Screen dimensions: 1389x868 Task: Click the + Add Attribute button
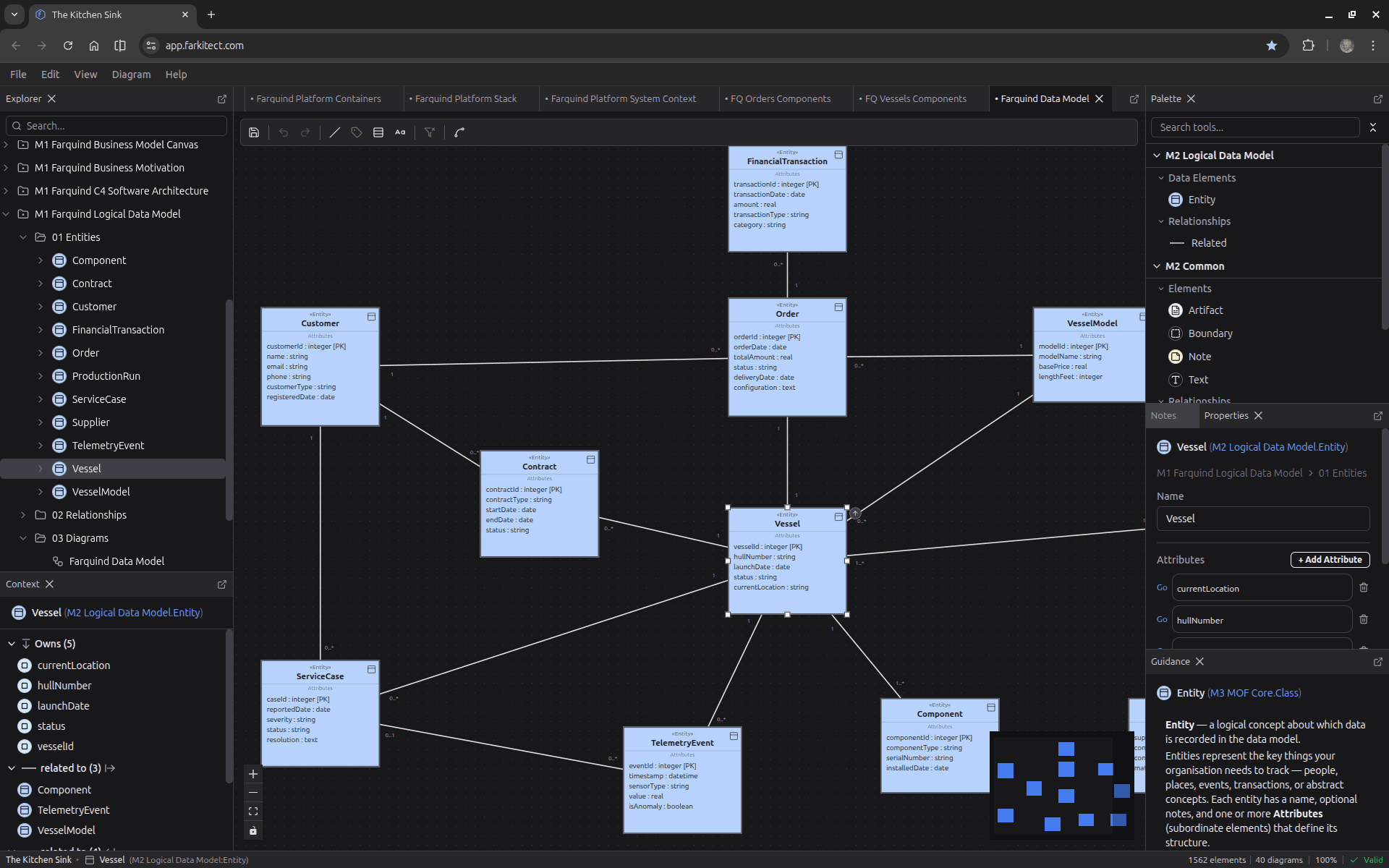point(1330,560)
